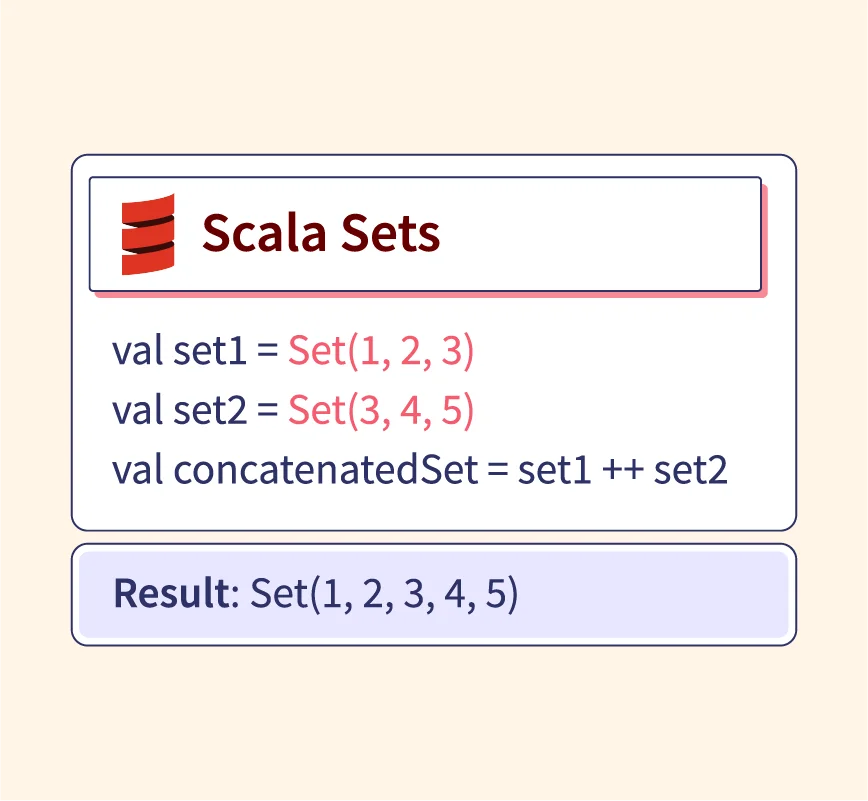Click the word "Scala" in the title
The width and height of the screenshot is (868, 801).
tap(262, 234)
